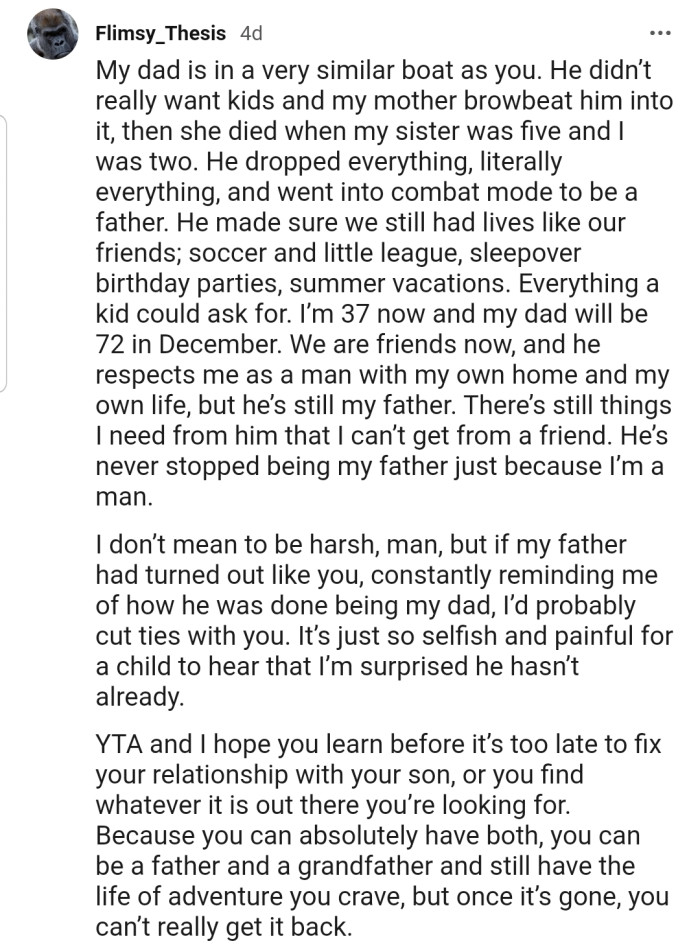The height and width of the screenshot is (952, 700).
Task: Open the Flimsy_Thesis user profile
Action: (x=161, y=33)
